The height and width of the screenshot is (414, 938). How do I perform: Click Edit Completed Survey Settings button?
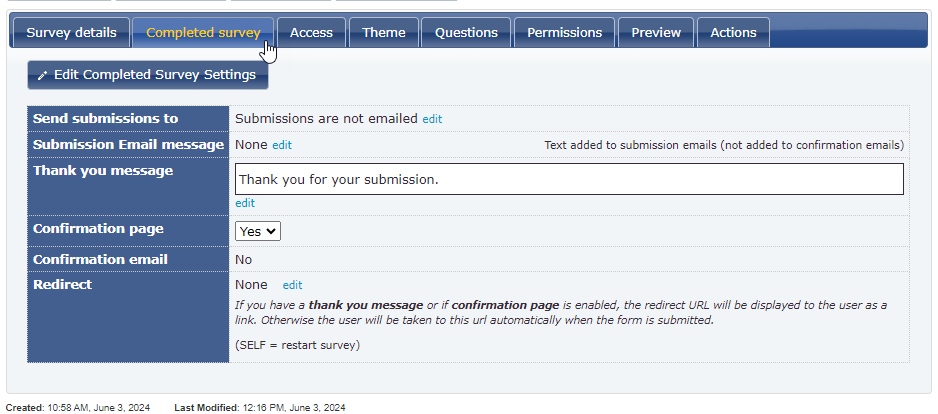point(148,75)
